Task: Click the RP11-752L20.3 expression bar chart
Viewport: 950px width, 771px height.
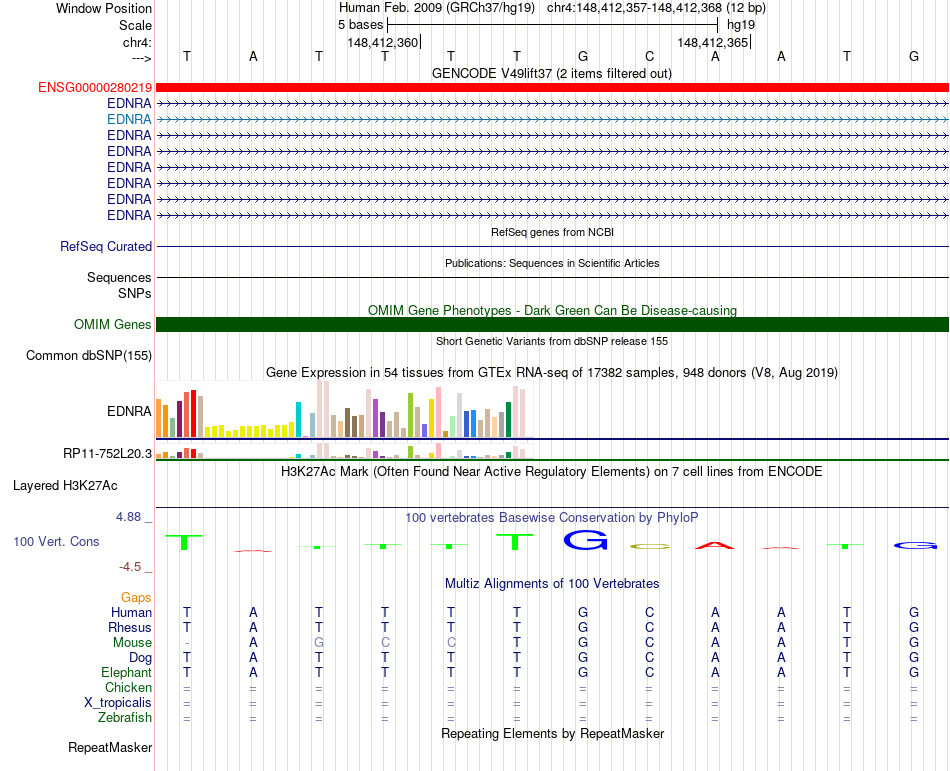Action: [x=344, y=451]
